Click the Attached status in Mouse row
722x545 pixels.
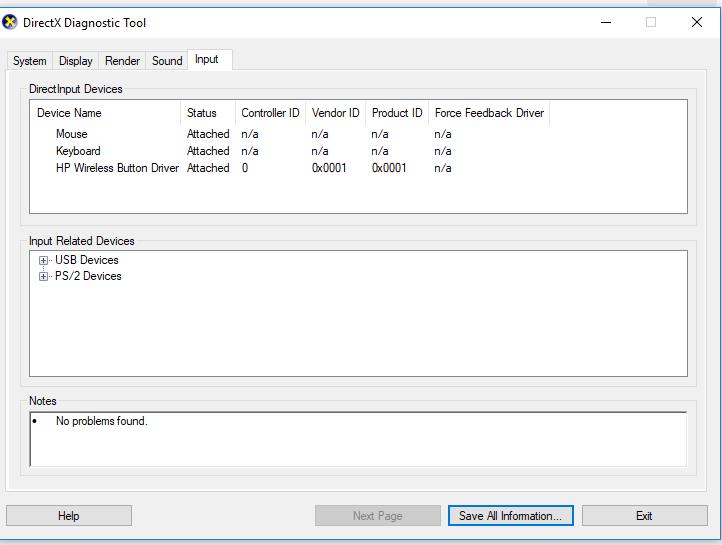[x=208, y=134]
